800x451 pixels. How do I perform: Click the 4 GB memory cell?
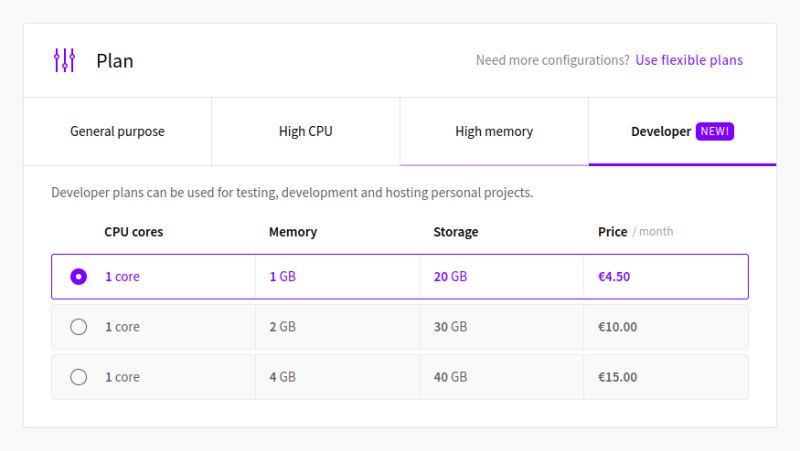click(282, 377)
